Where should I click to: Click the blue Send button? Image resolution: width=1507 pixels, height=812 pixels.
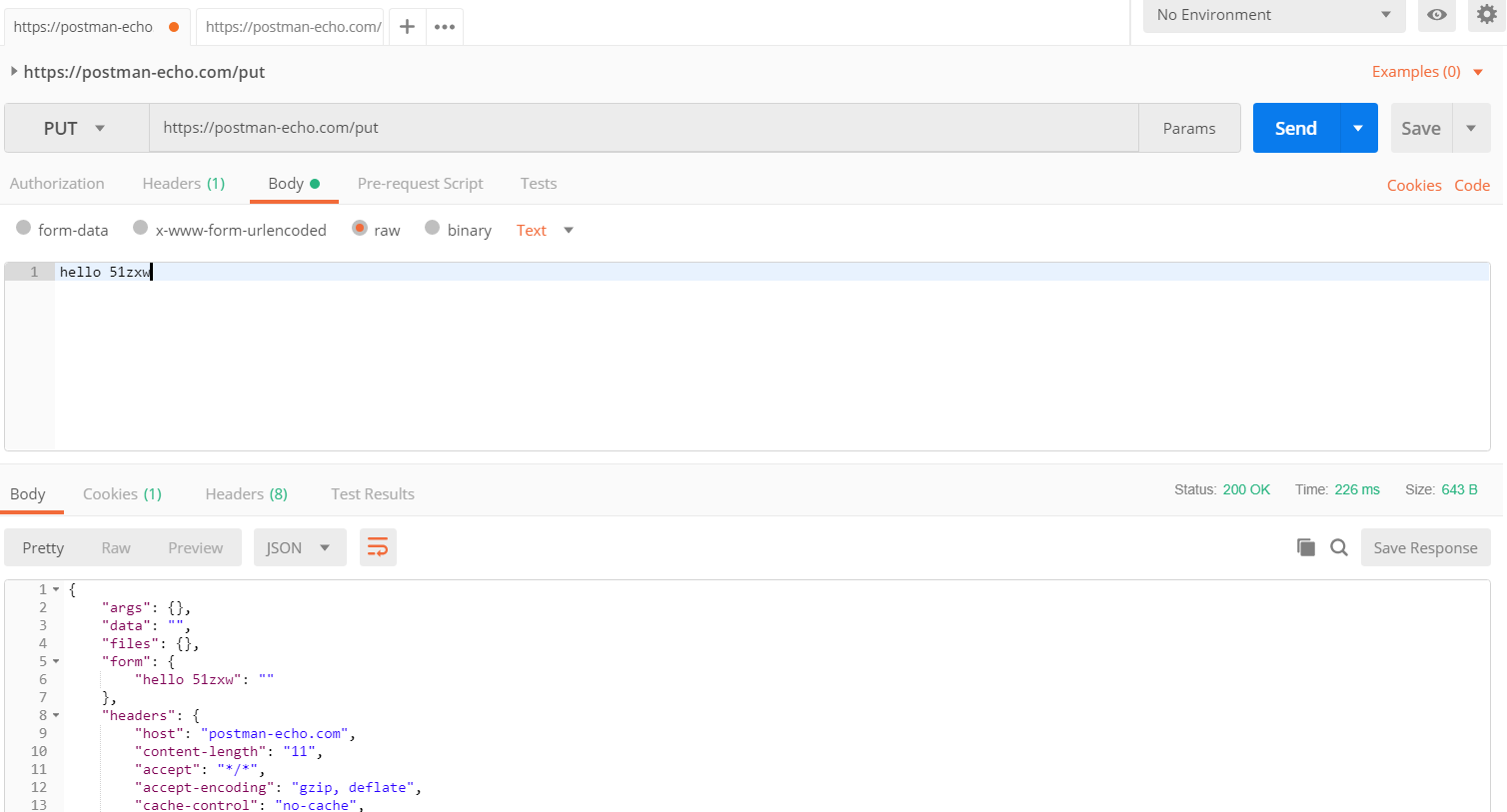click(x=1296, y=128)
